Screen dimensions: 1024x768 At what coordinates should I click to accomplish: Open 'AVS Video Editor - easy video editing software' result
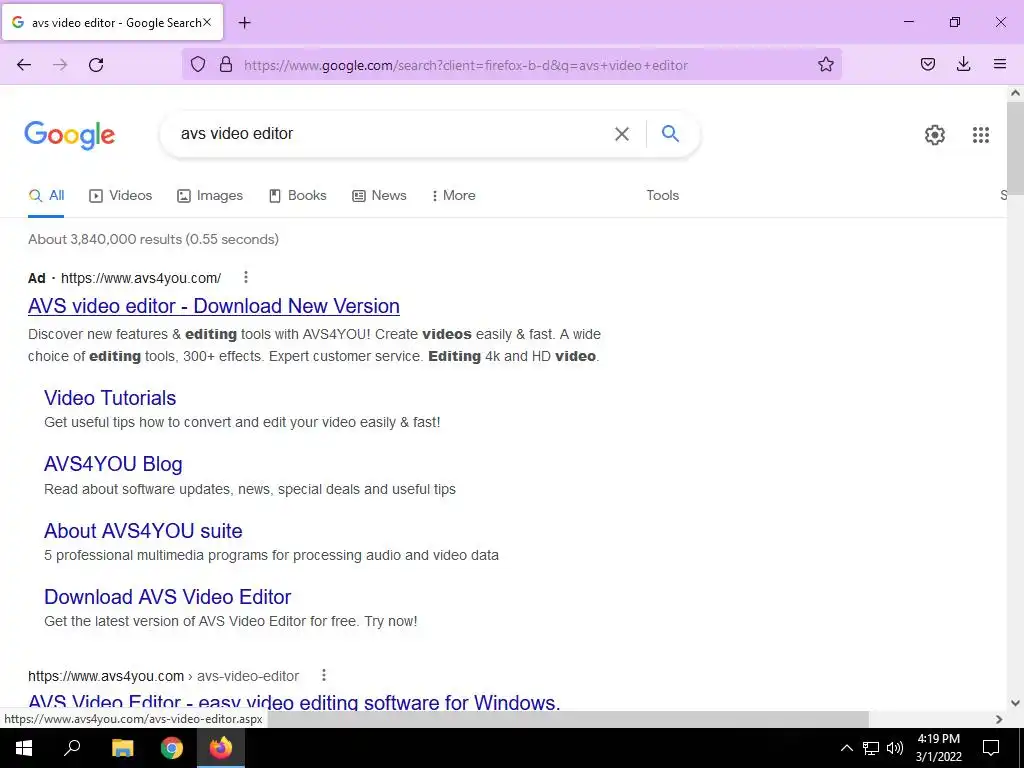(x=294, y=702)
